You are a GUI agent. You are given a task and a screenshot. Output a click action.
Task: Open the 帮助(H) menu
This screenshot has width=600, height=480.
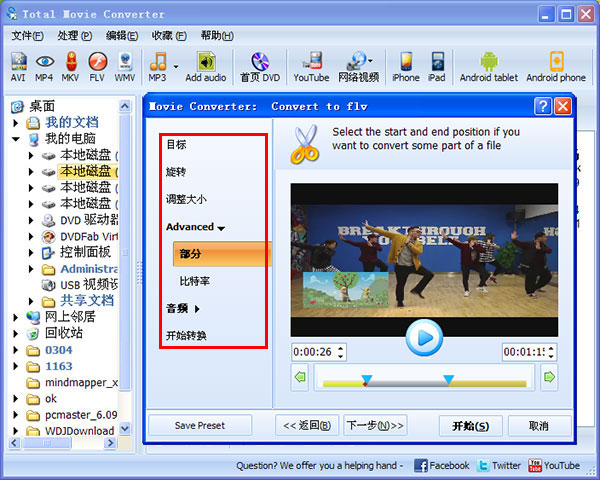pyautogui.click(x=217, y=36)
